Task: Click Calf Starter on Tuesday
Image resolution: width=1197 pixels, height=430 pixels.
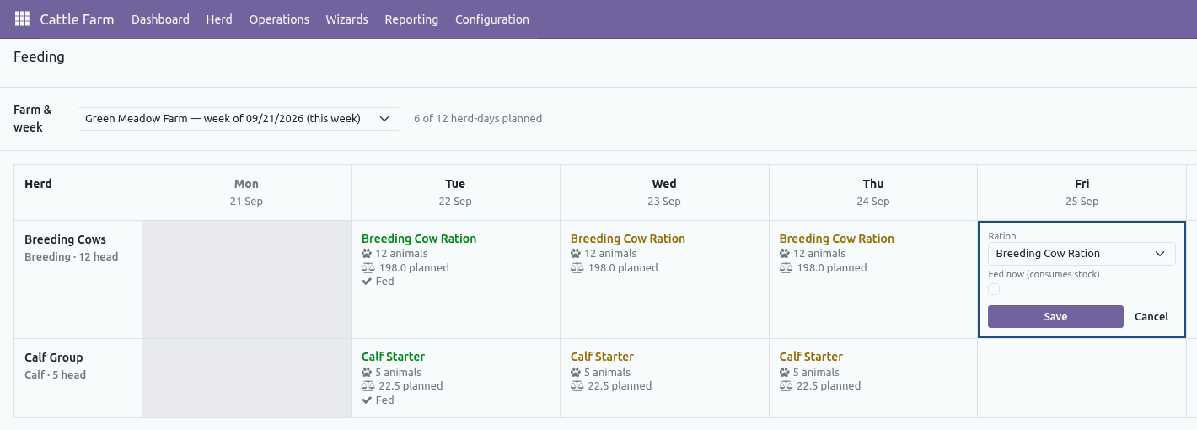Action: pos(393,357)
